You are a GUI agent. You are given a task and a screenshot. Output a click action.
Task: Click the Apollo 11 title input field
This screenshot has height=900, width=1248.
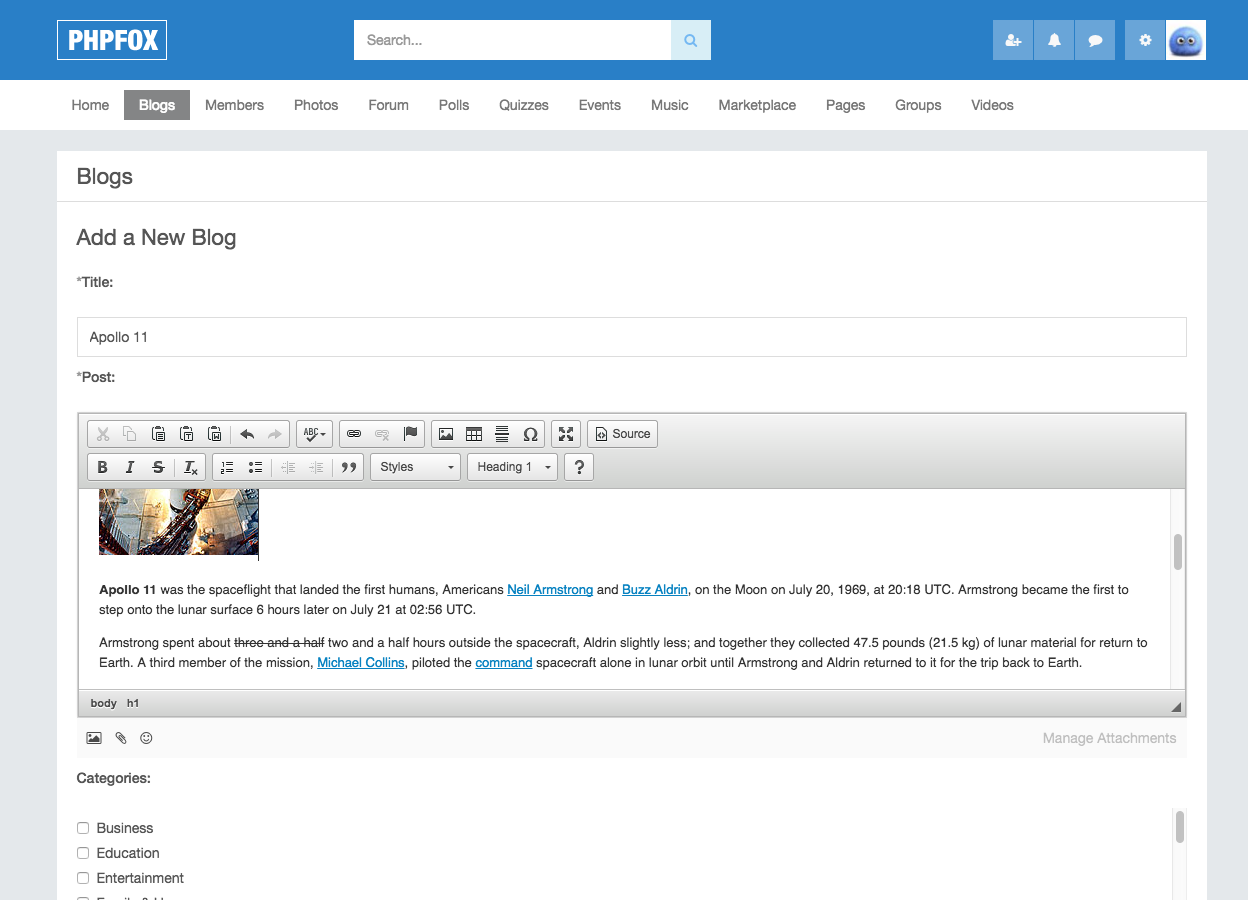coord(631,337)
